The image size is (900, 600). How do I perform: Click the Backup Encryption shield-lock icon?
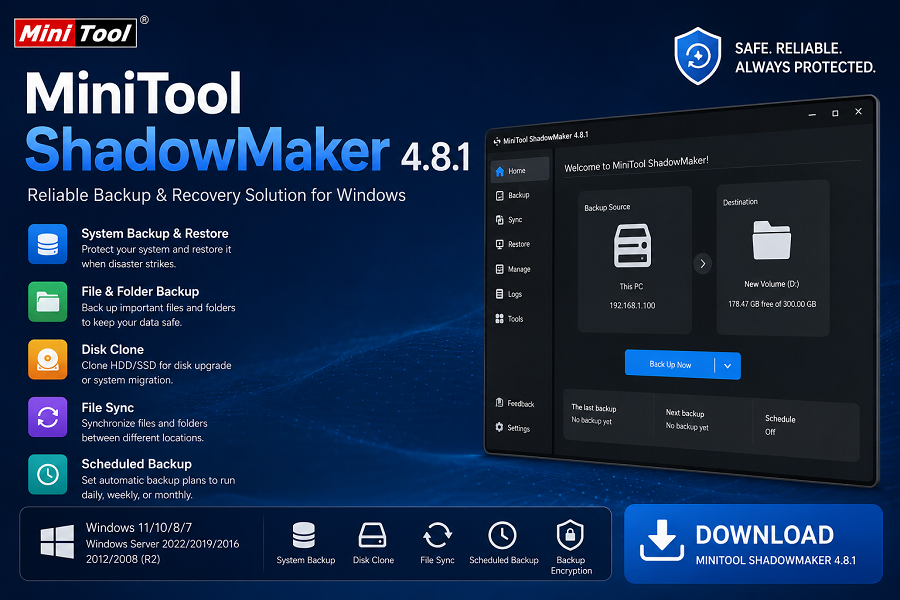570,535
